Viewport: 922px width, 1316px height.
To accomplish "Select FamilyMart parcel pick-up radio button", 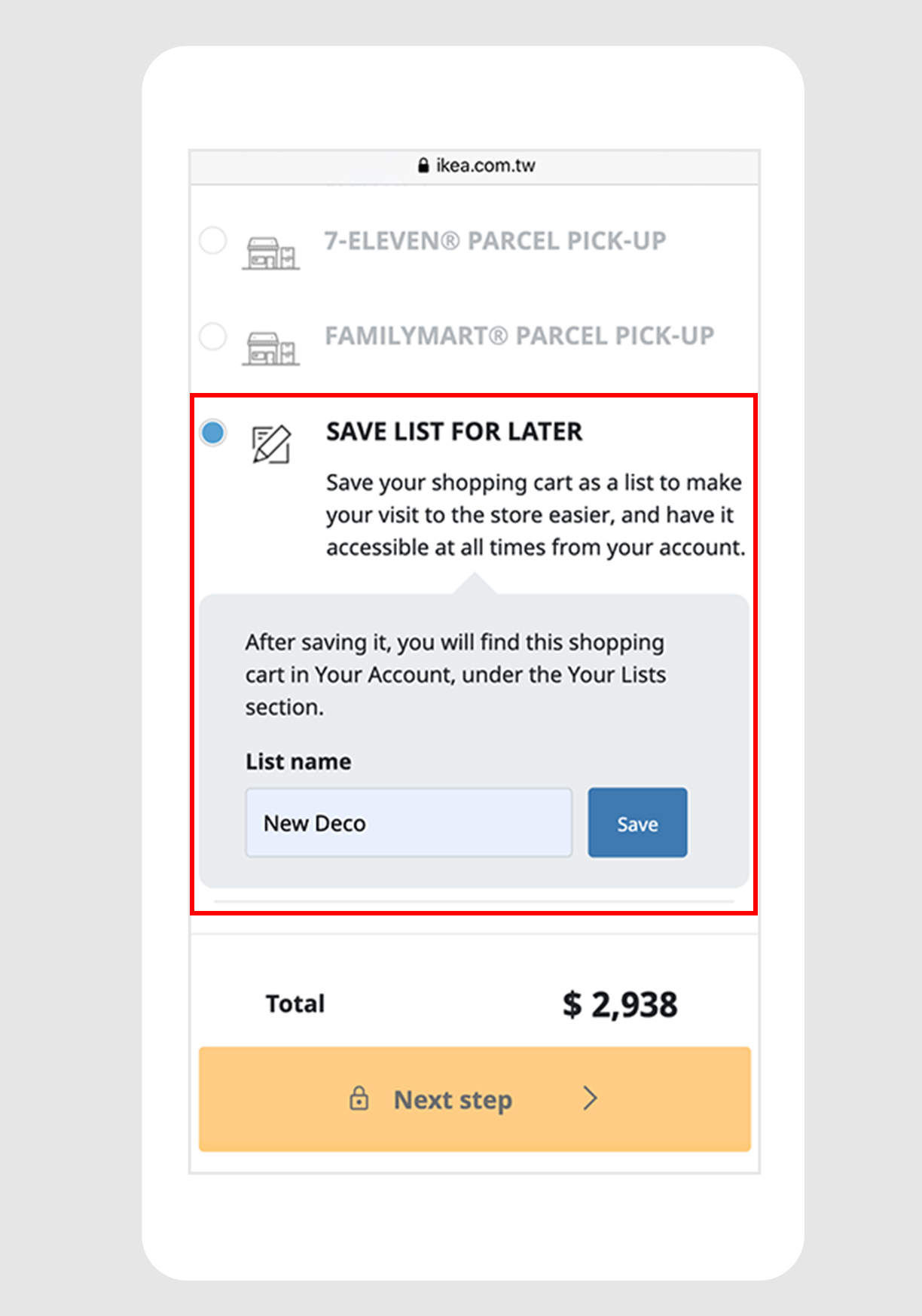I will coord(212,336).
